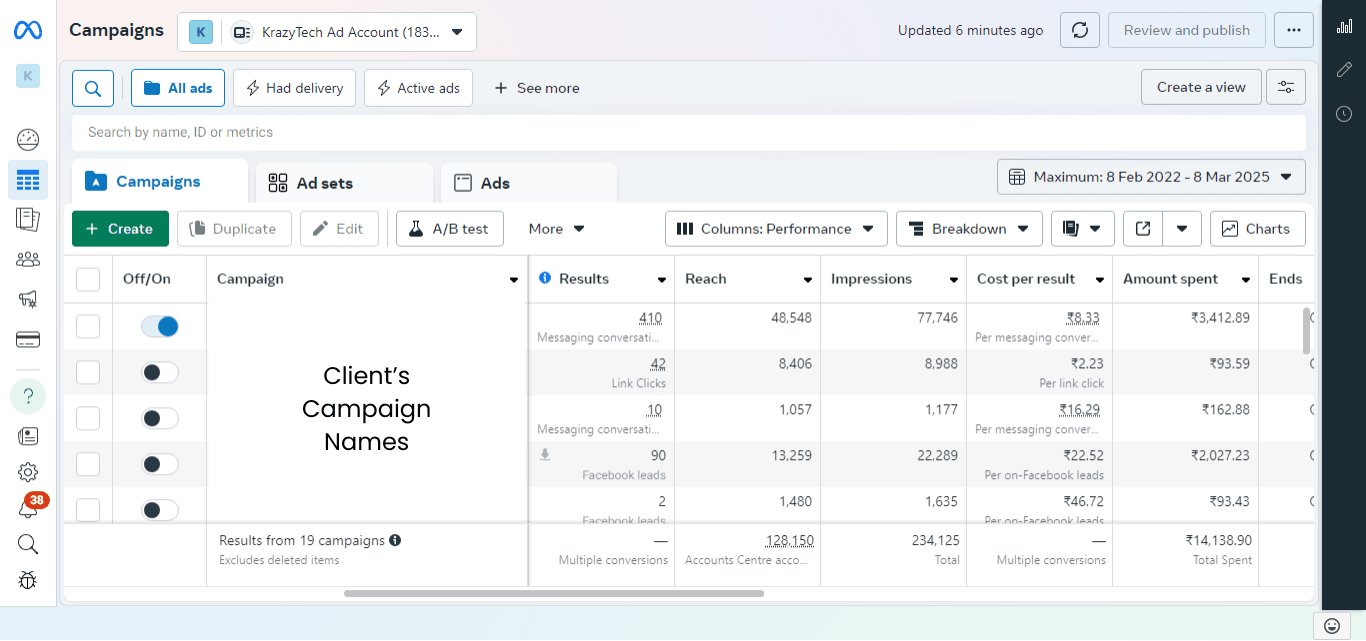
Task: Click the A/B test button
Action: (x=449, y=229)
